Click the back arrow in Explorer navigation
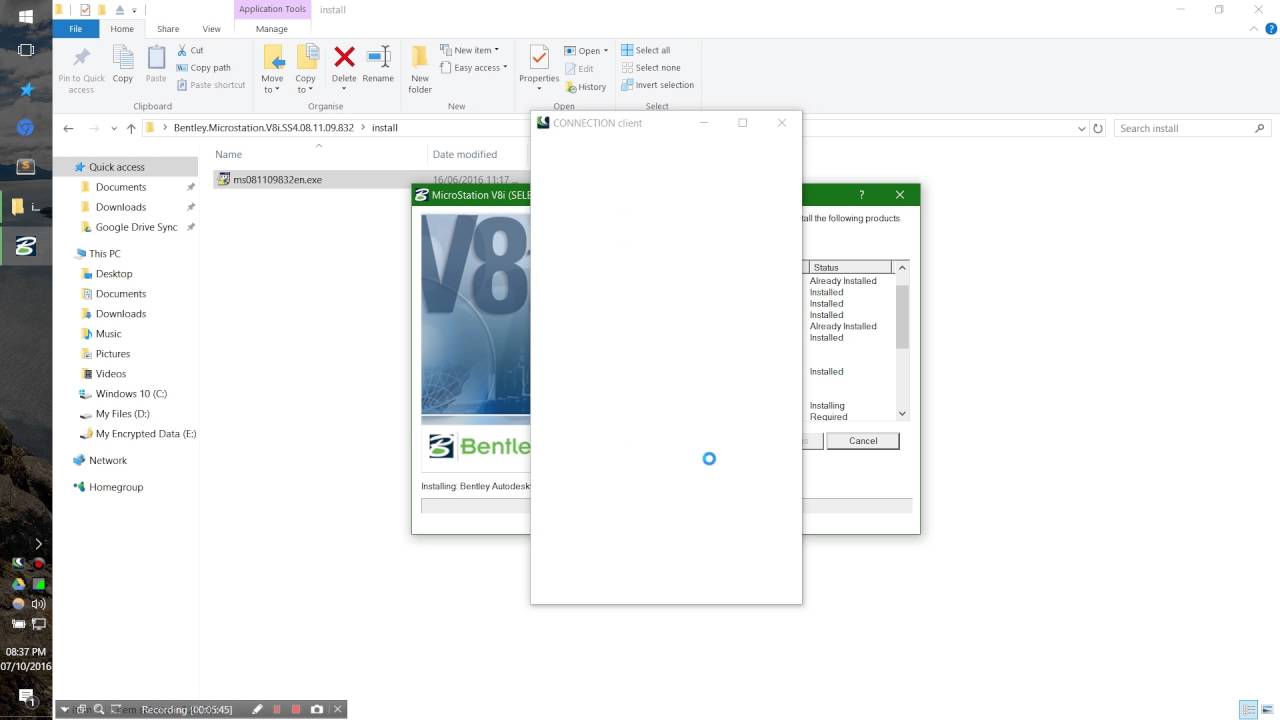Screen dimensions: 1280x720 point(68,128)
